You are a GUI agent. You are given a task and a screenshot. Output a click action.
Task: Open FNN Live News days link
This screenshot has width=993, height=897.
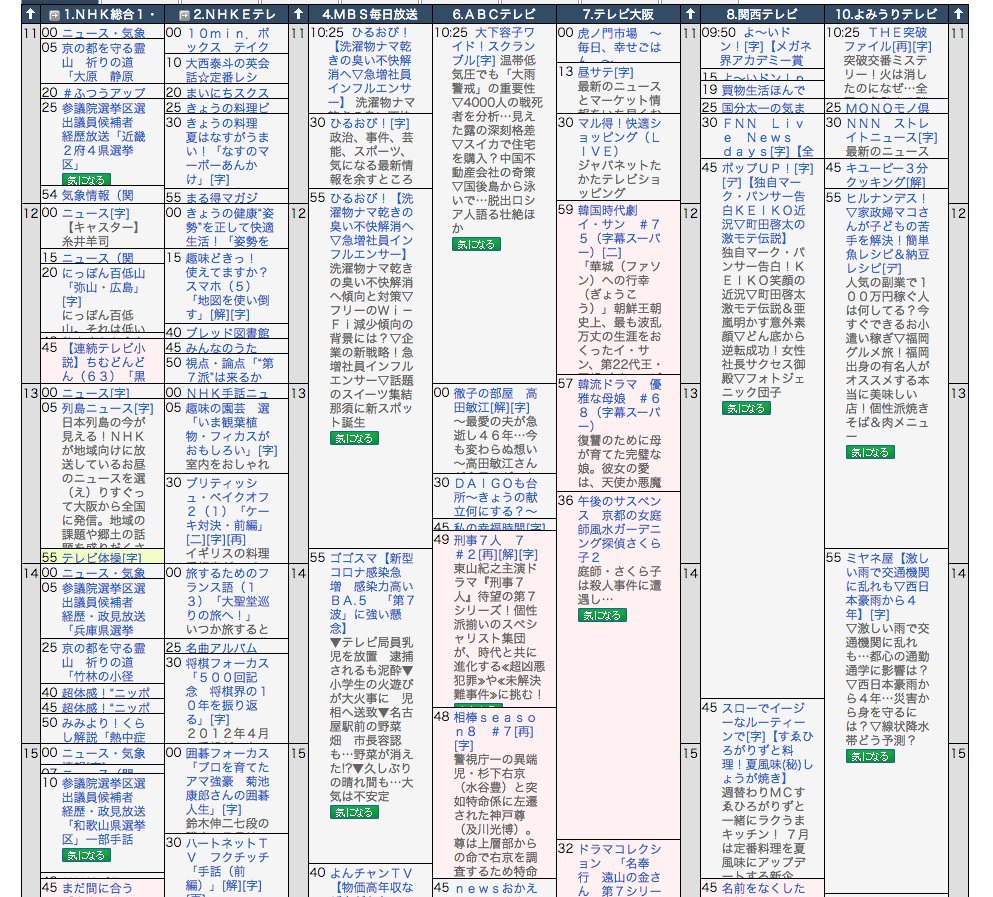pos(768,137)
